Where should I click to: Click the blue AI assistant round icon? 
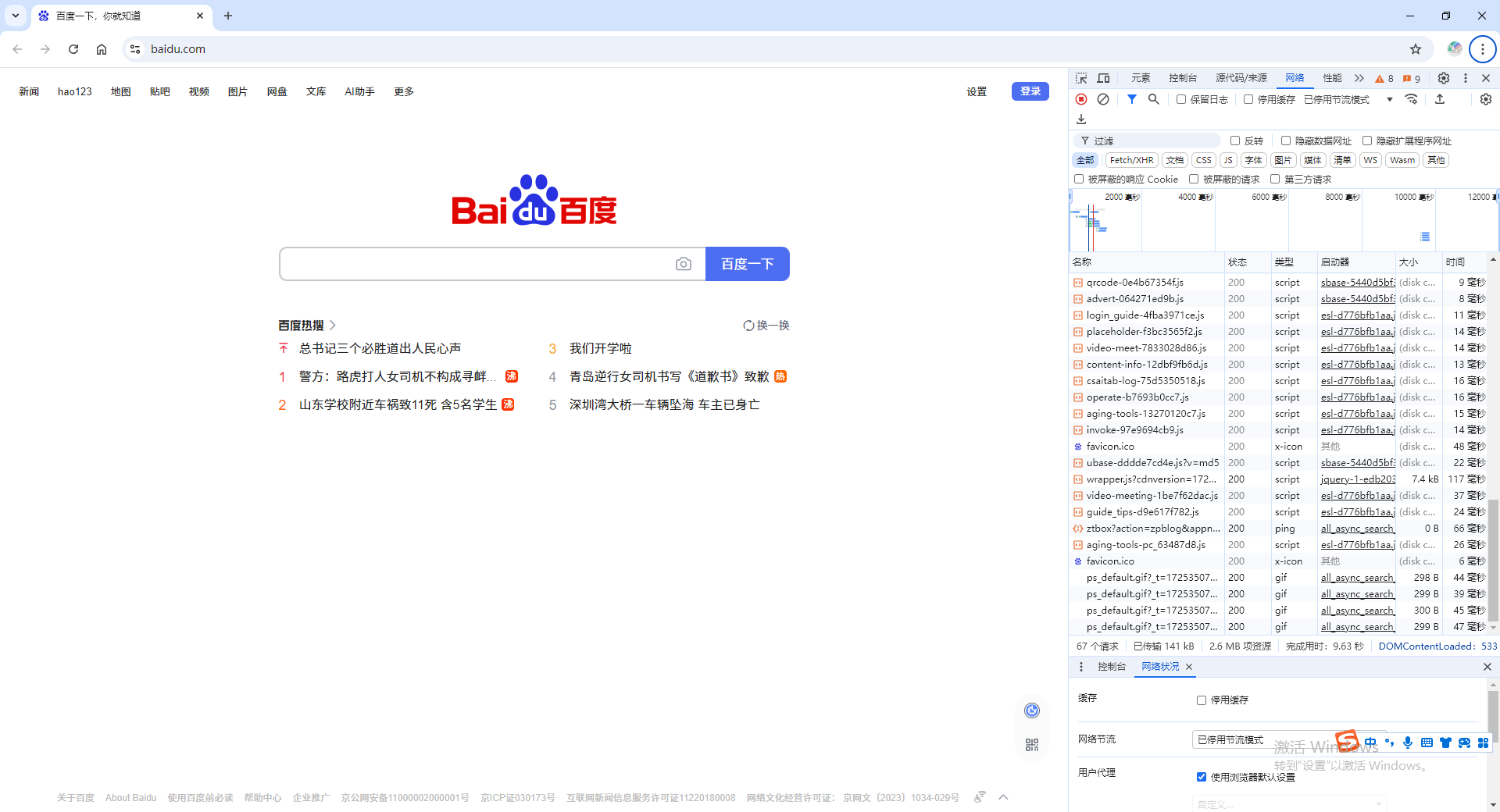click(x=1032, y=710)
